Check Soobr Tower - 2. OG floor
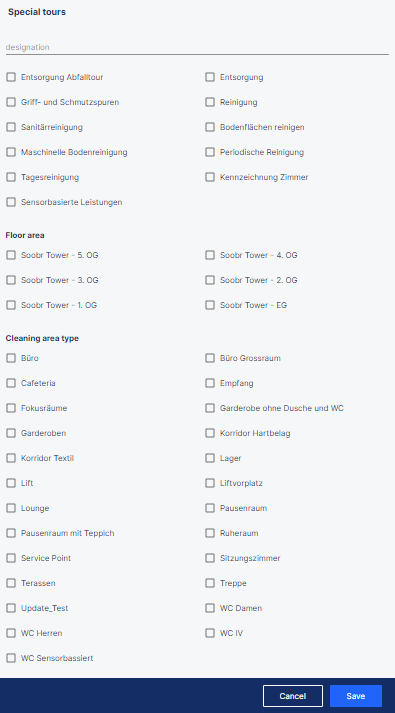This screenshot has height=713, width=395. [210, 280]
